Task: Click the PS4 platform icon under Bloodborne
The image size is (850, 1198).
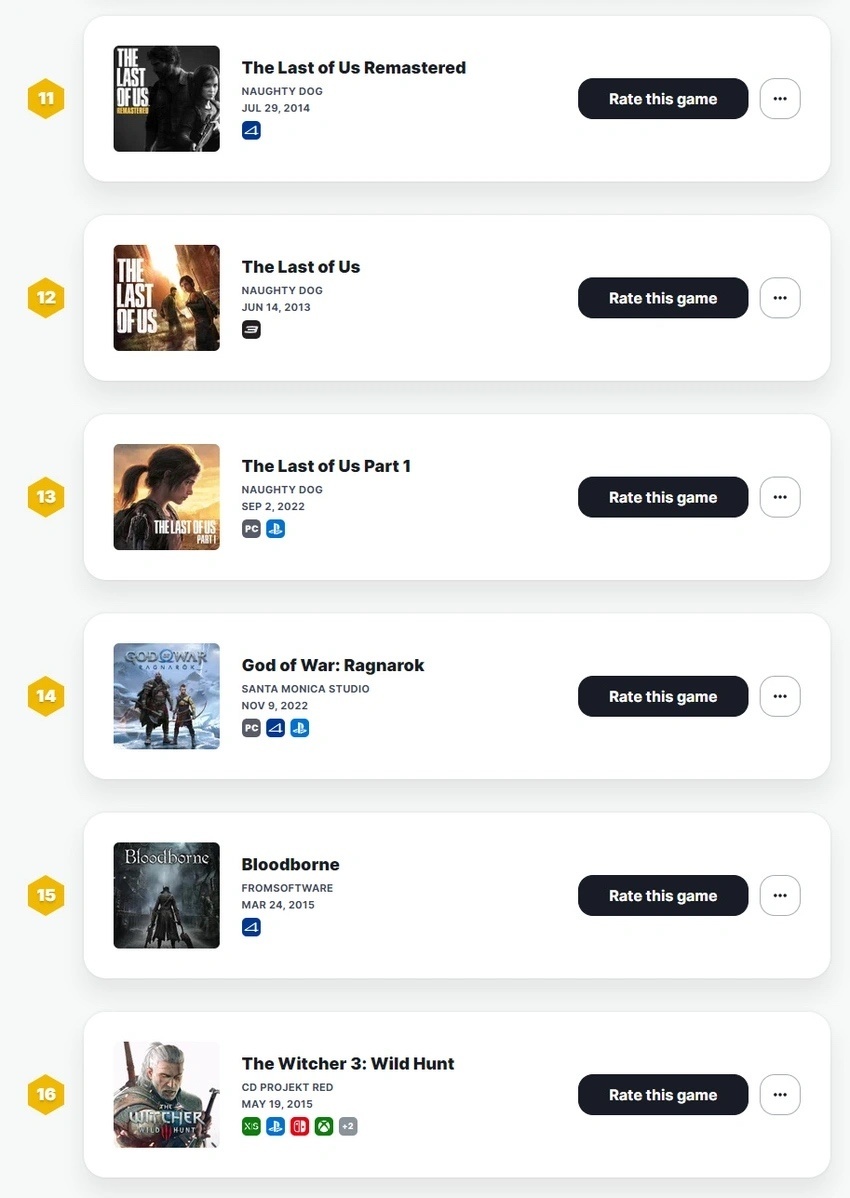Action: tap(251, 927)
